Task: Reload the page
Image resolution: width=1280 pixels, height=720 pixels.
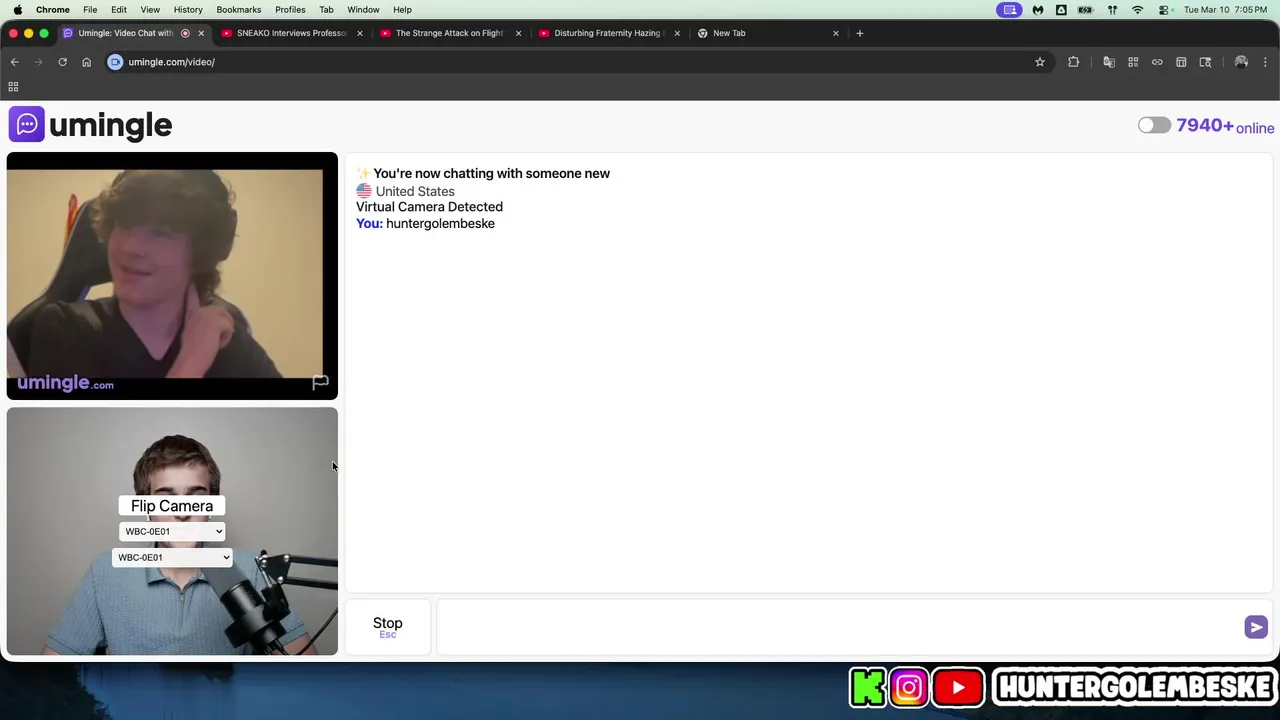Action: click(x=62, y=62)
